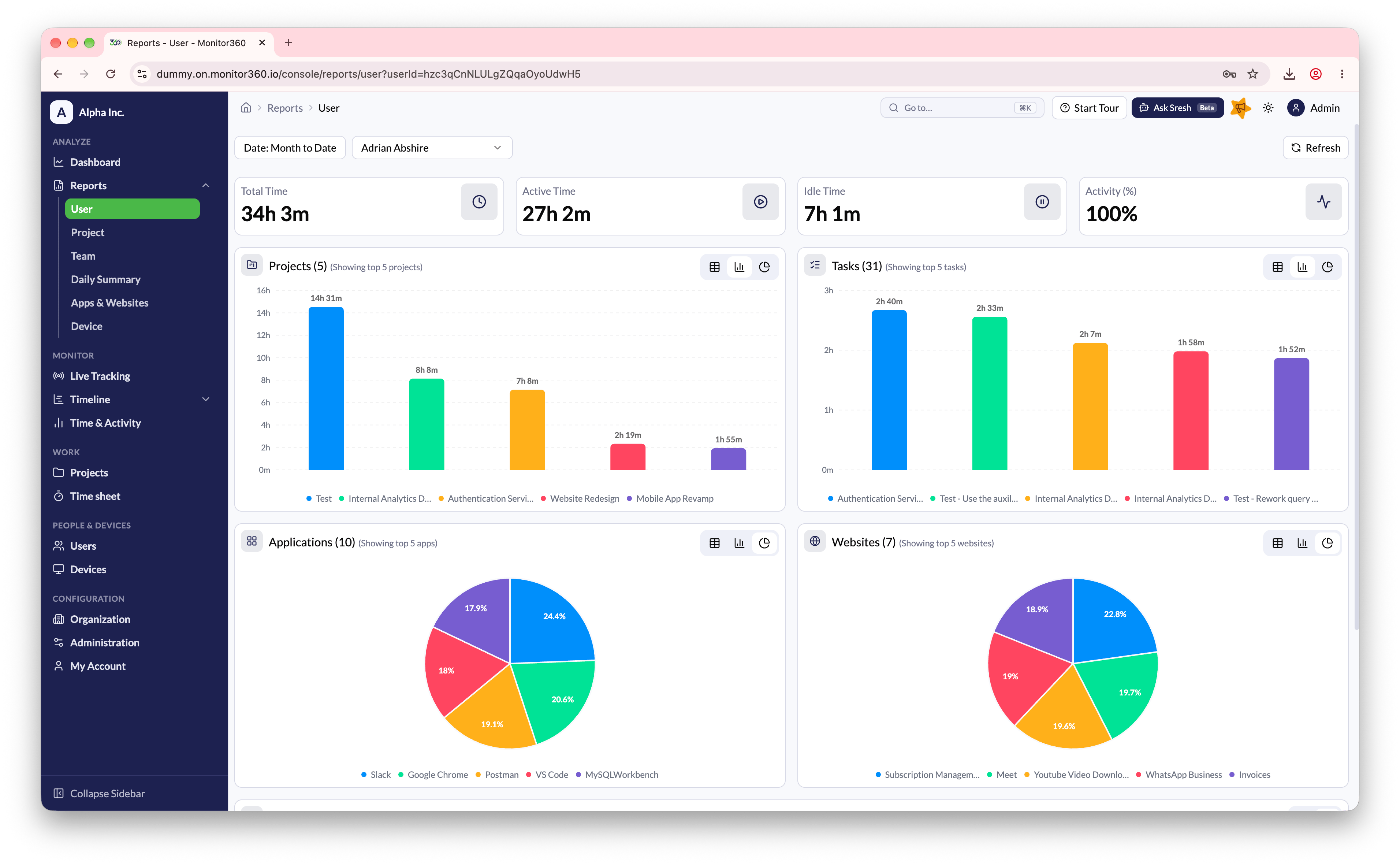This screenshot has width=1400, height=865.
Task: Open Time & Activity in sidebar
Action: click(105, 423)
